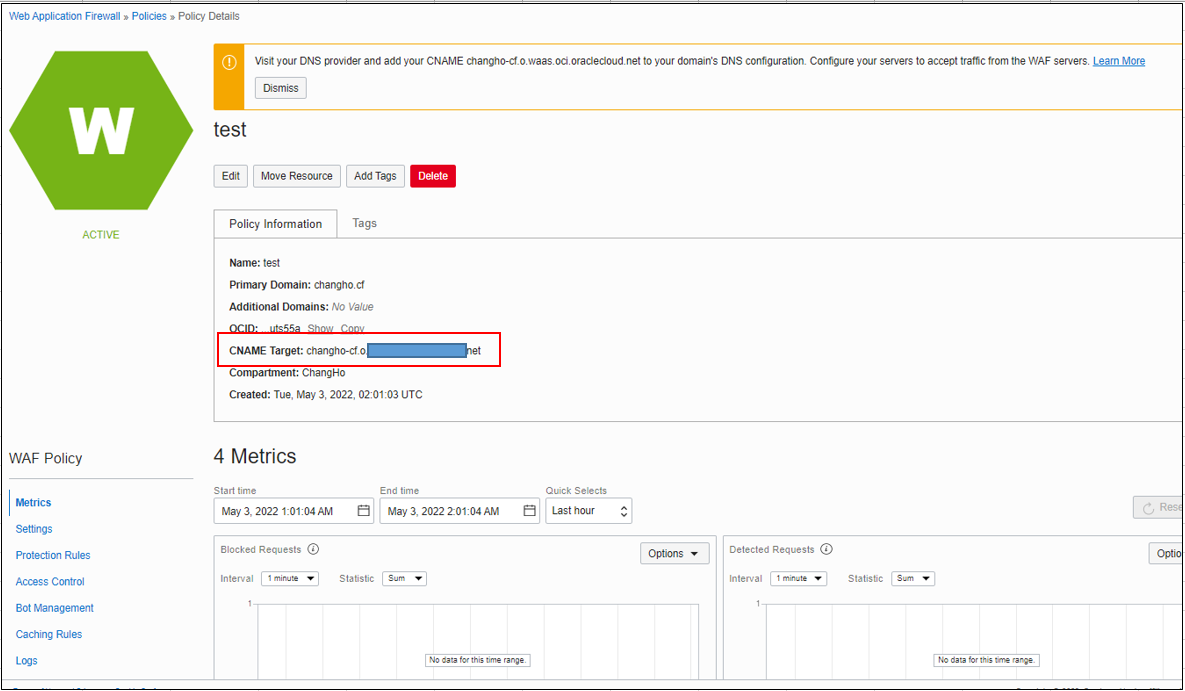Click info icon next to Detected Requests
The height and width of the screenshot is (691, 1185).
tap(826, 550)
